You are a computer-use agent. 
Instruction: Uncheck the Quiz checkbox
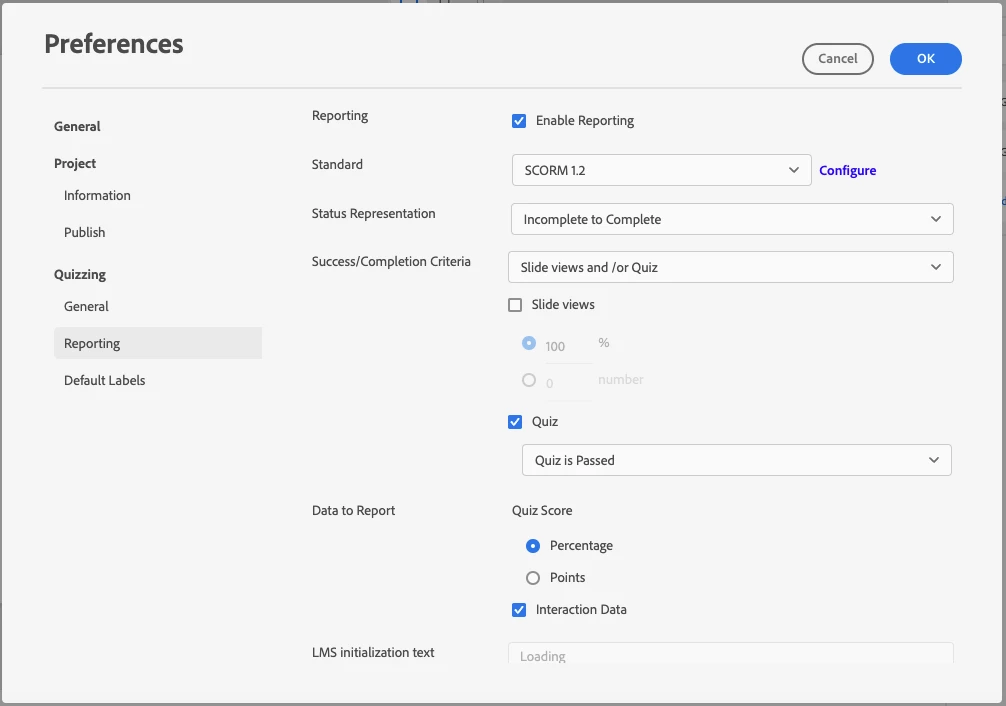(516, 422)
